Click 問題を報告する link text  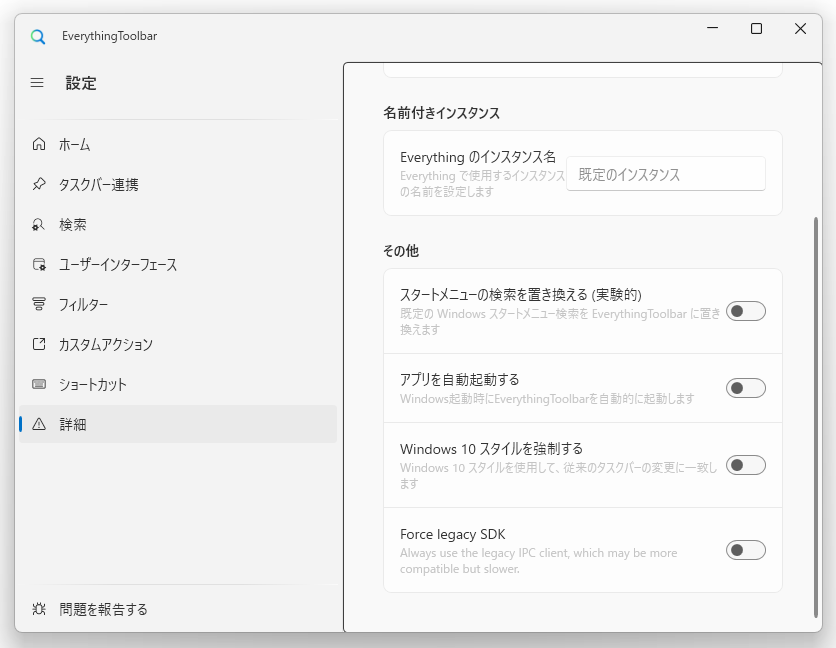(103, 609)
